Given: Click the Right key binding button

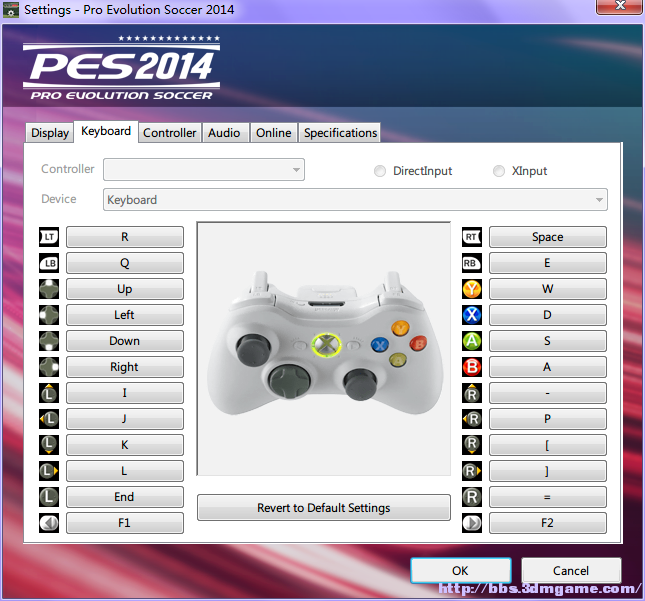Looking at the screenshot, I should (125, 367).
